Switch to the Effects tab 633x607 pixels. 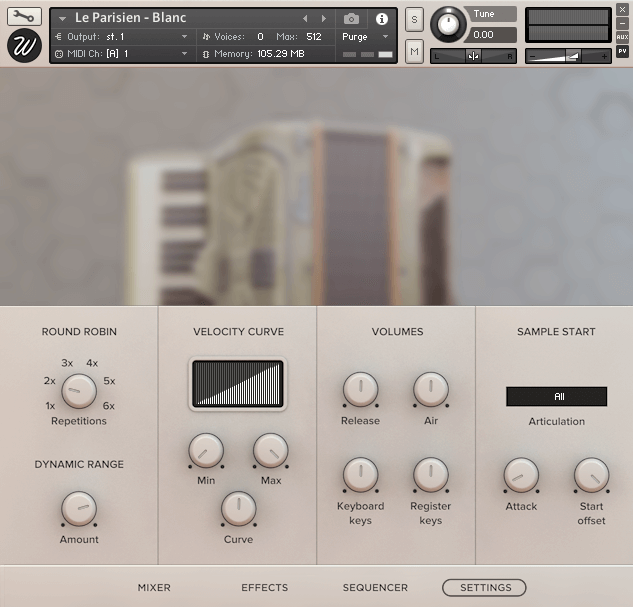point(264,588)
